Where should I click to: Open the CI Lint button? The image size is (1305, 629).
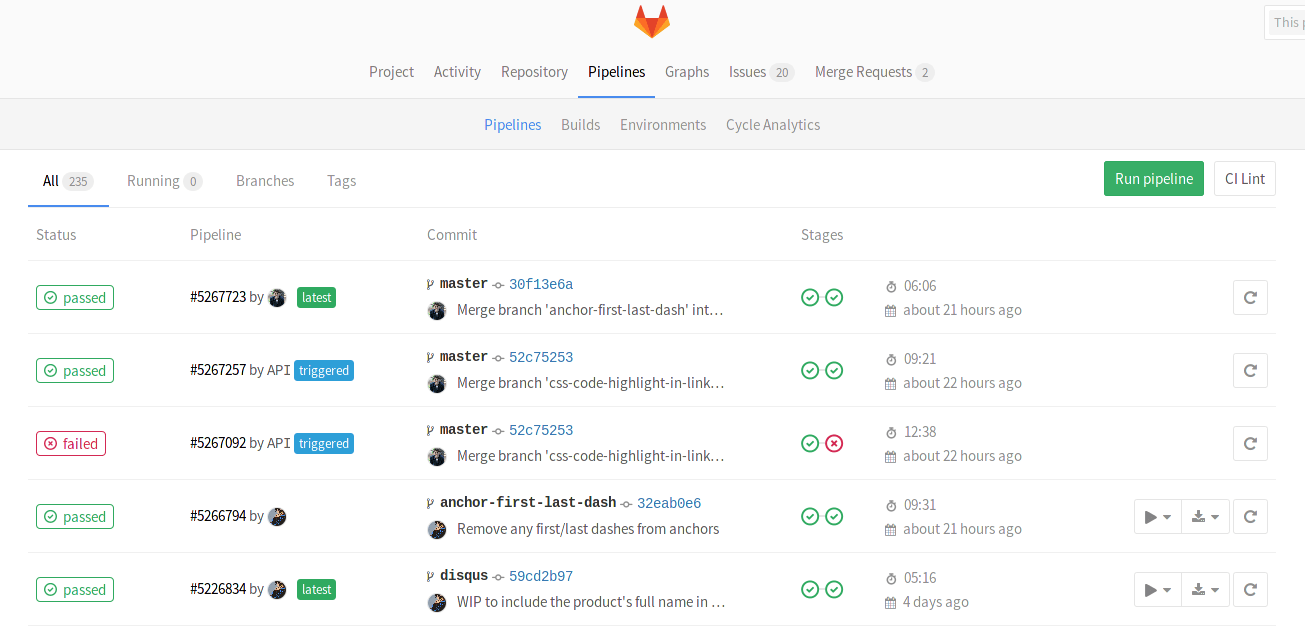1244,179
